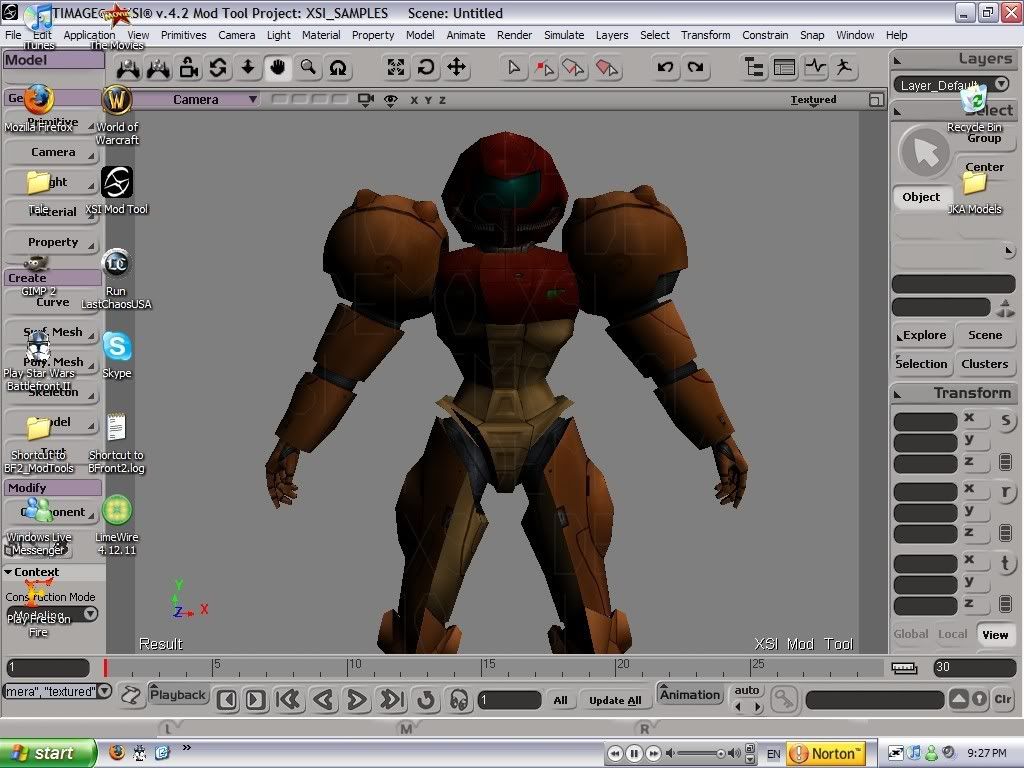Pick the object Select arrow tool

coord(514,67)
